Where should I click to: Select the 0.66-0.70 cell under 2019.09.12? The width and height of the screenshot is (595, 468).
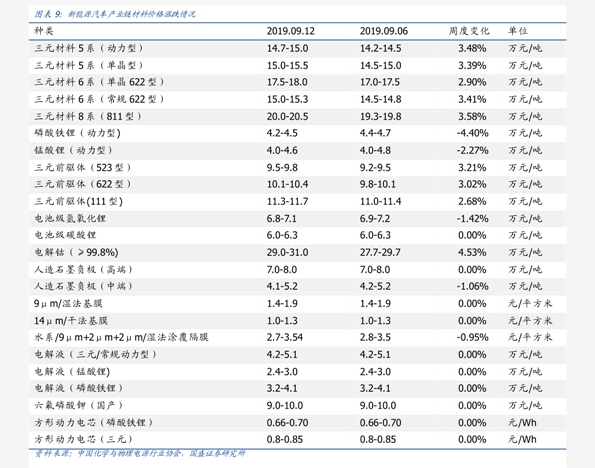(x=287, y=422)
